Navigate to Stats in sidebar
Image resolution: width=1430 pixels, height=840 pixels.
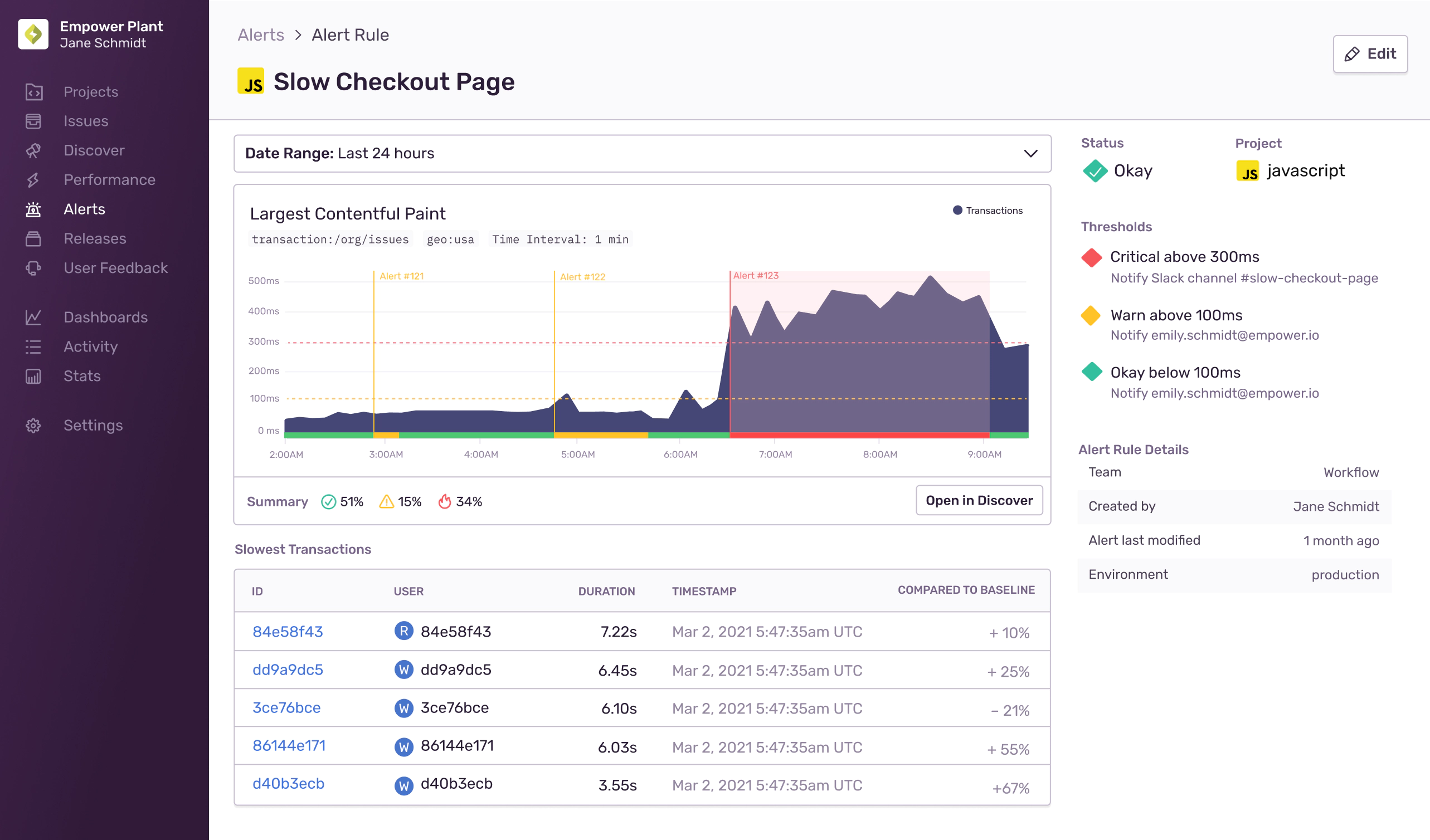click(82, 376)
